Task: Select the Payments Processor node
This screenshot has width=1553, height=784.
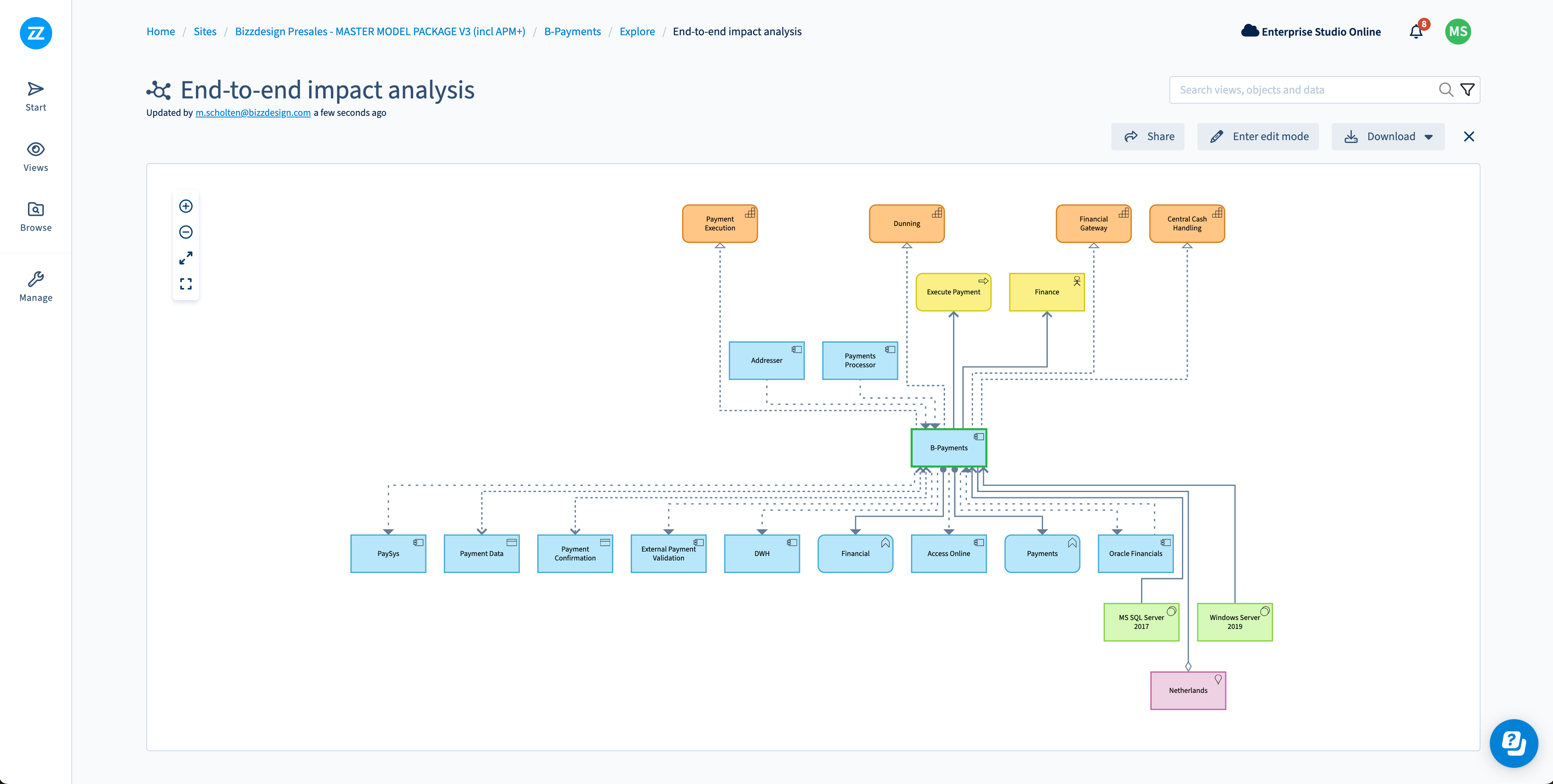Action: tap(860, 360)
